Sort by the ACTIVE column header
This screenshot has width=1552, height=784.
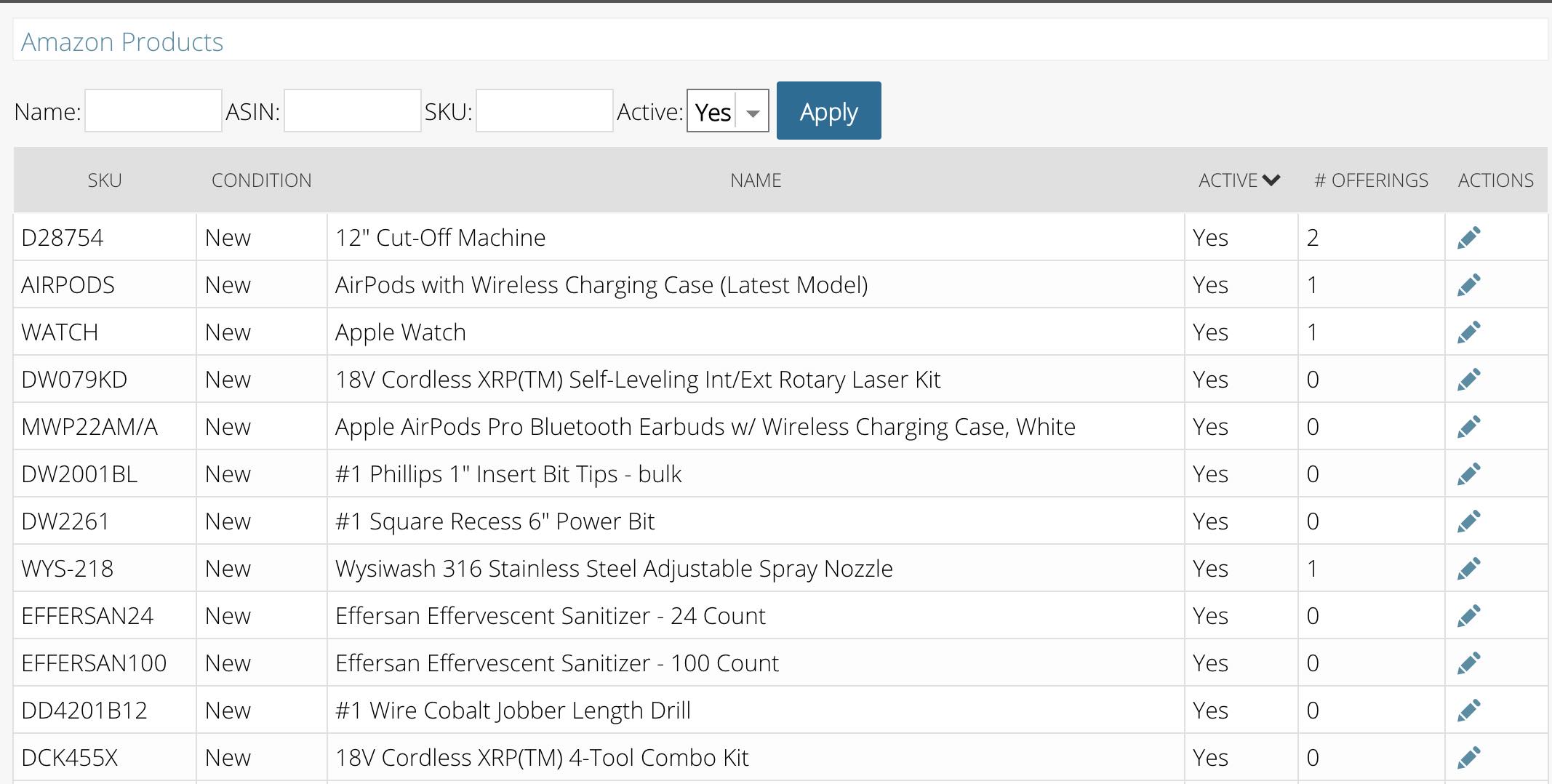pos(1239,180)
